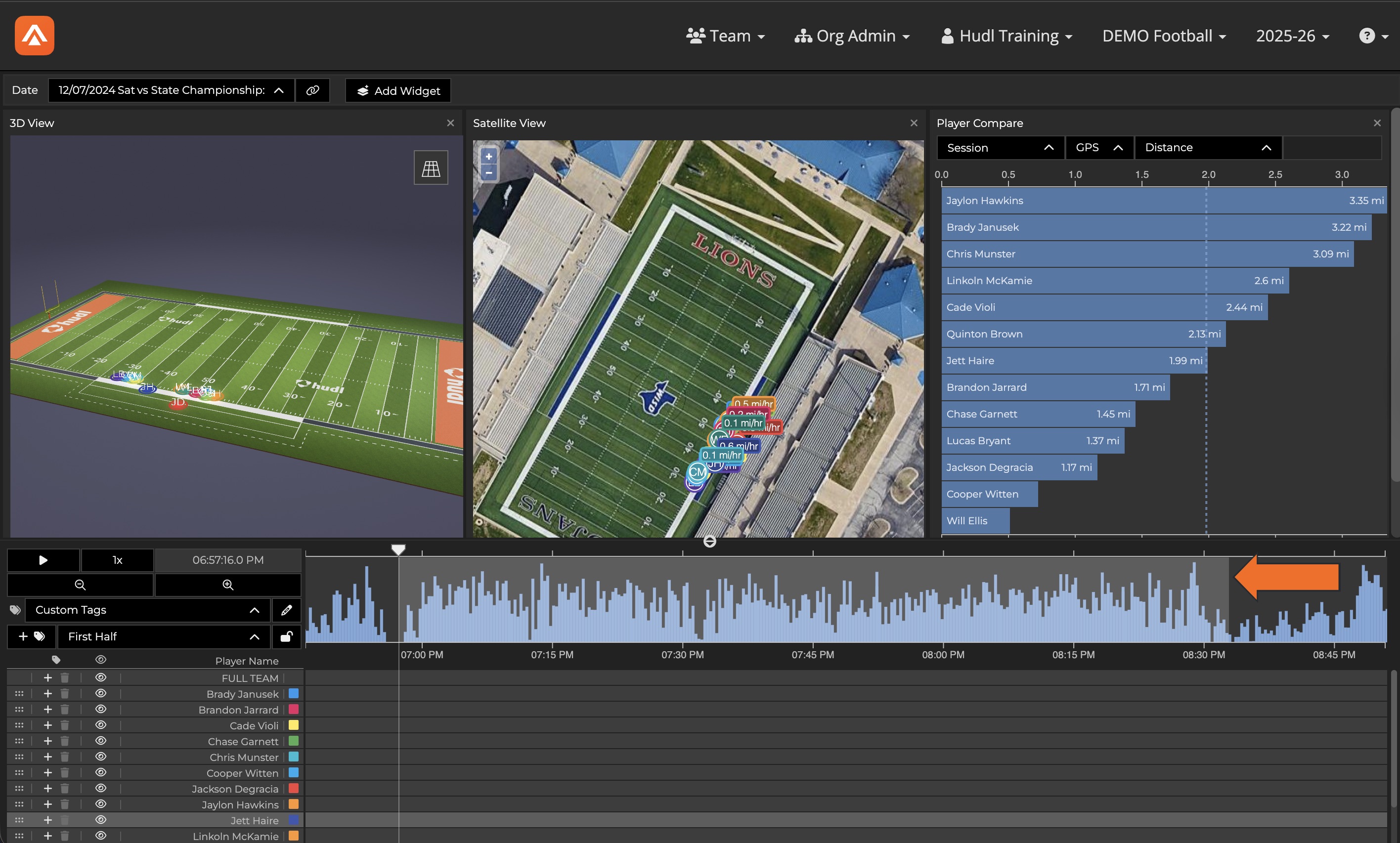This screenshot has width=1400, height=843.
Task: Close the Satellite View widget
Action: coord(914,123)
